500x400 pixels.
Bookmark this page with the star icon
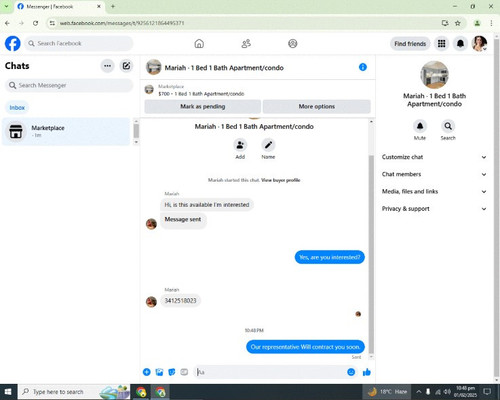[x=458, y=23]
